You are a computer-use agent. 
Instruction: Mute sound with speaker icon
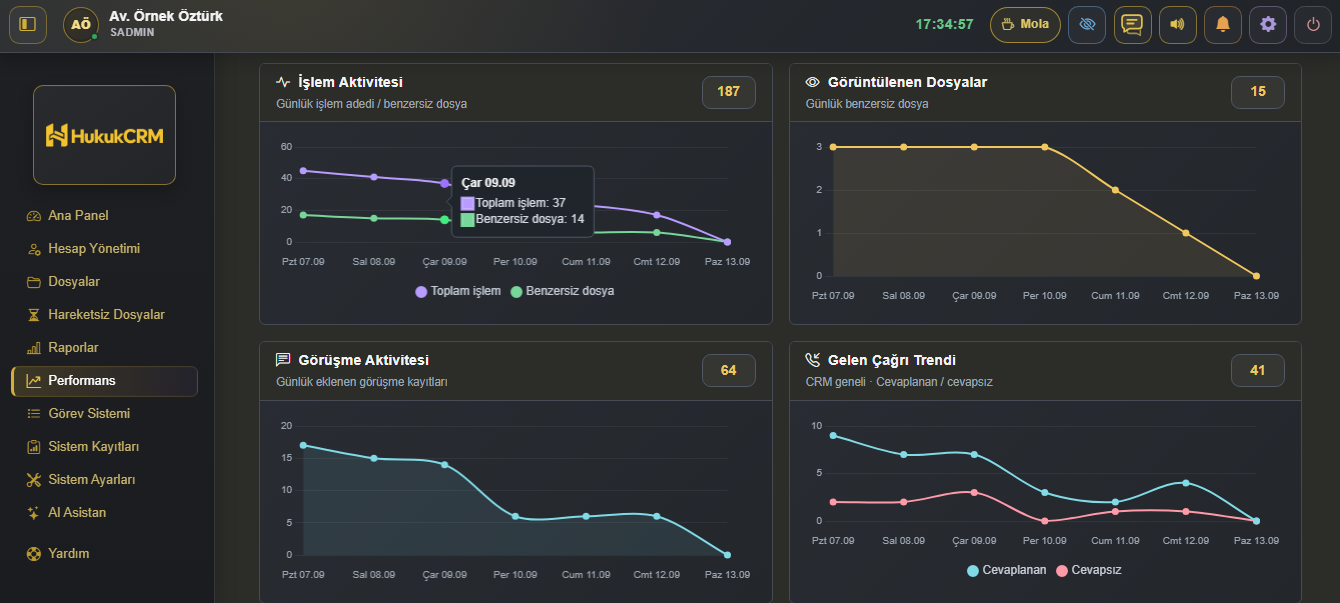coord(1177,24)
